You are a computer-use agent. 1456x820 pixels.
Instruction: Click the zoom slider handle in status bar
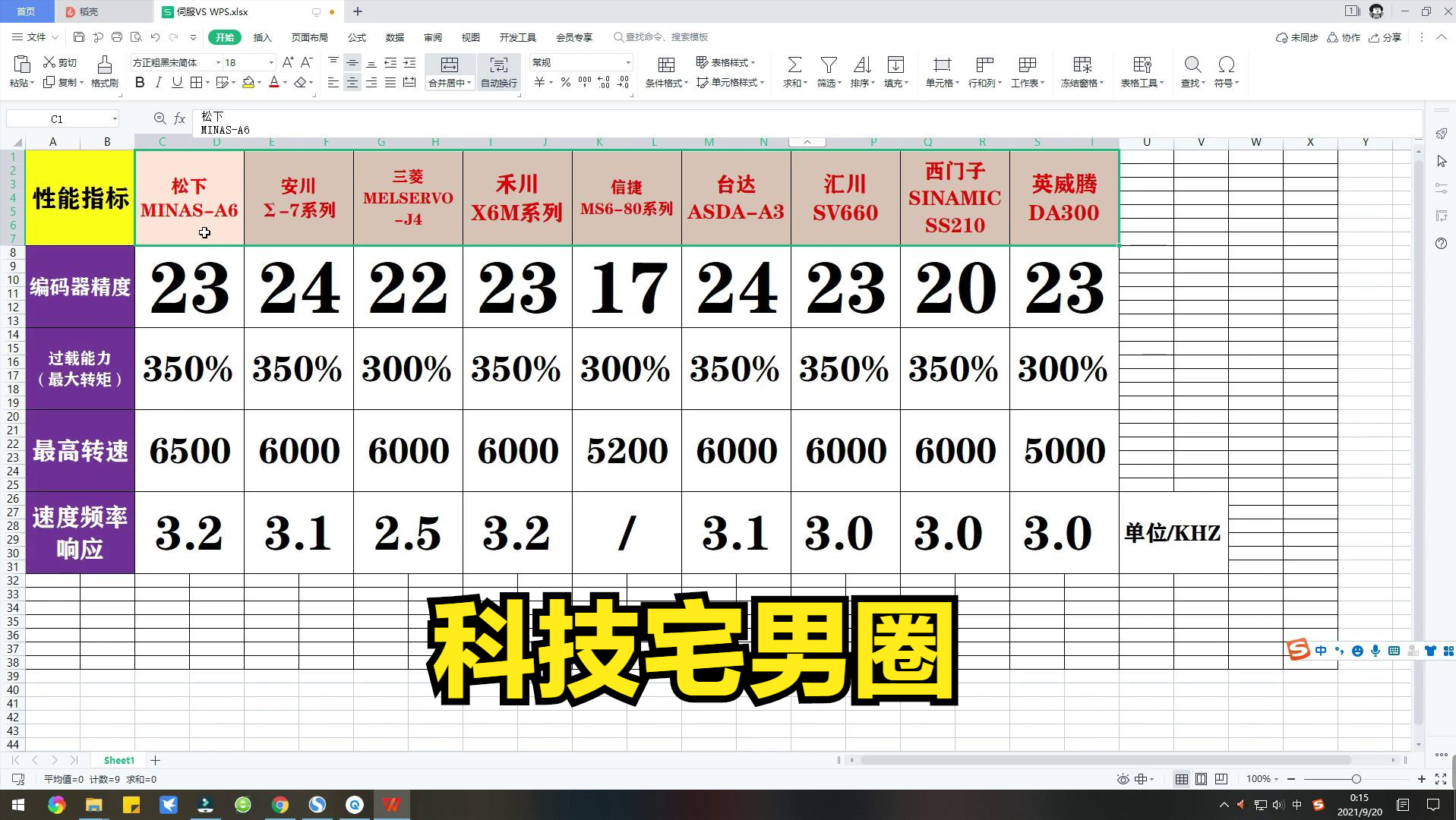point(1356,779)
